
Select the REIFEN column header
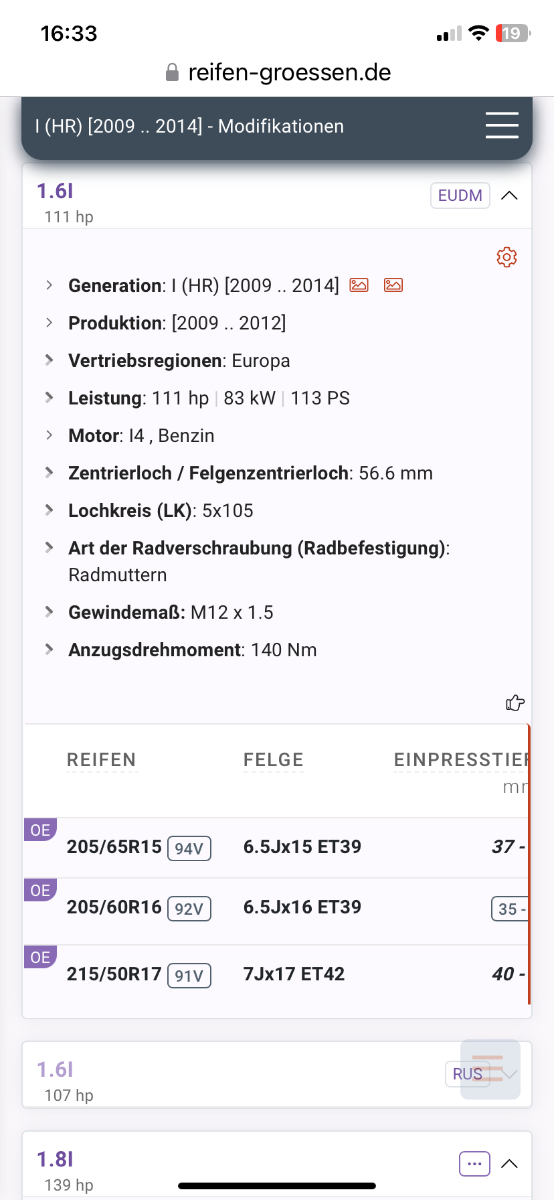click(x=102, y=760)
